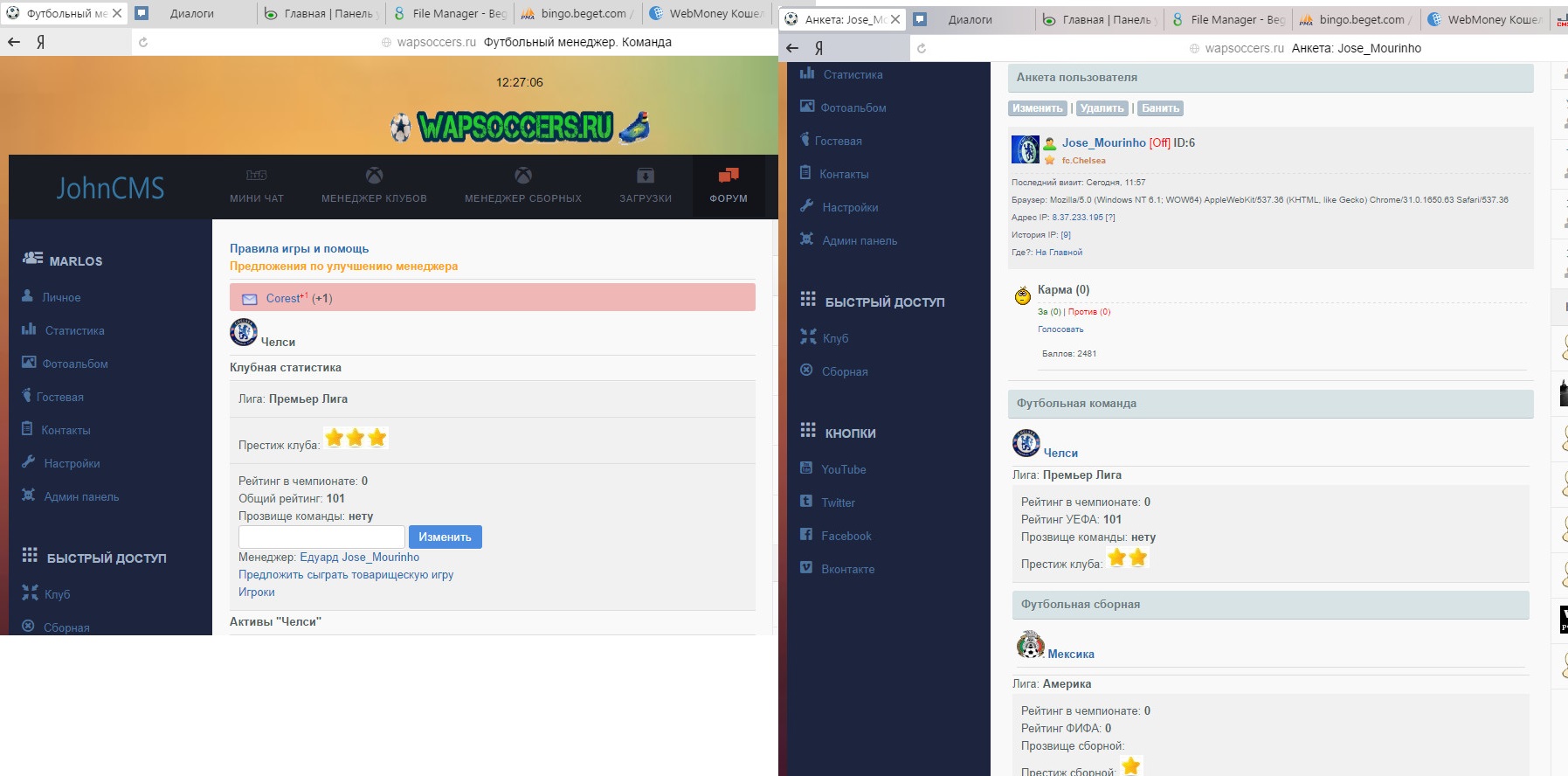This screenshot has height=776, width=1568.
Task: Switch to Диалоги tab in the team window
Action: point(193,13)
